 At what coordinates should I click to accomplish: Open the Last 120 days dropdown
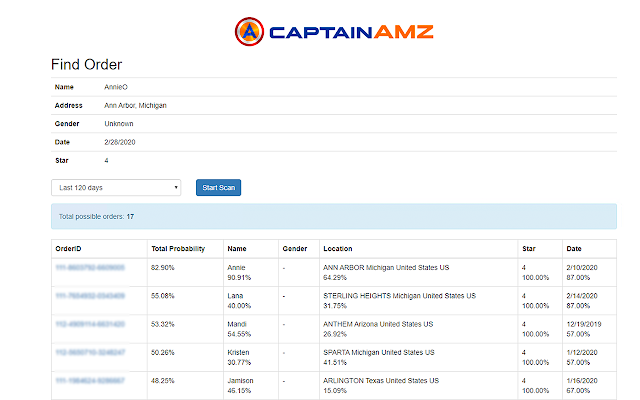(x=116, y=188)
